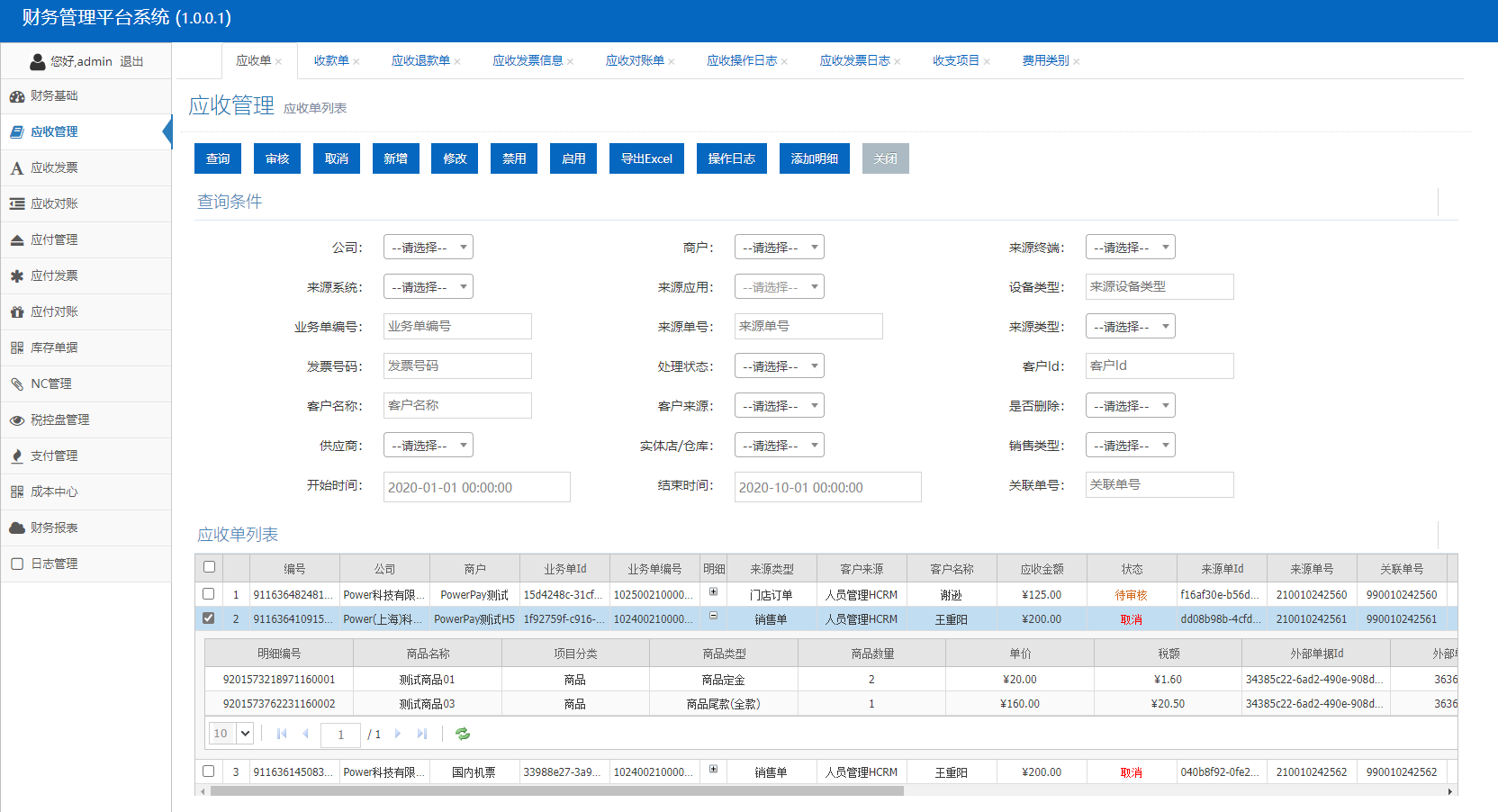Viewport: 1498px width, 812px height.
Task: Click the 财务基础 icon in sidebar
Action: click(x=16, y=96)
